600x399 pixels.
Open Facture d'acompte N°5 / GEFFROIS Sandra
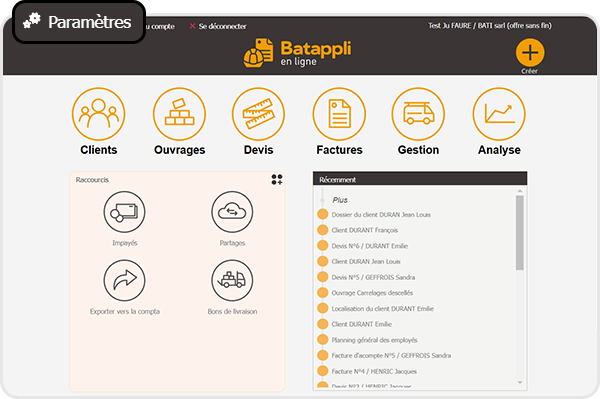point(391,356)
